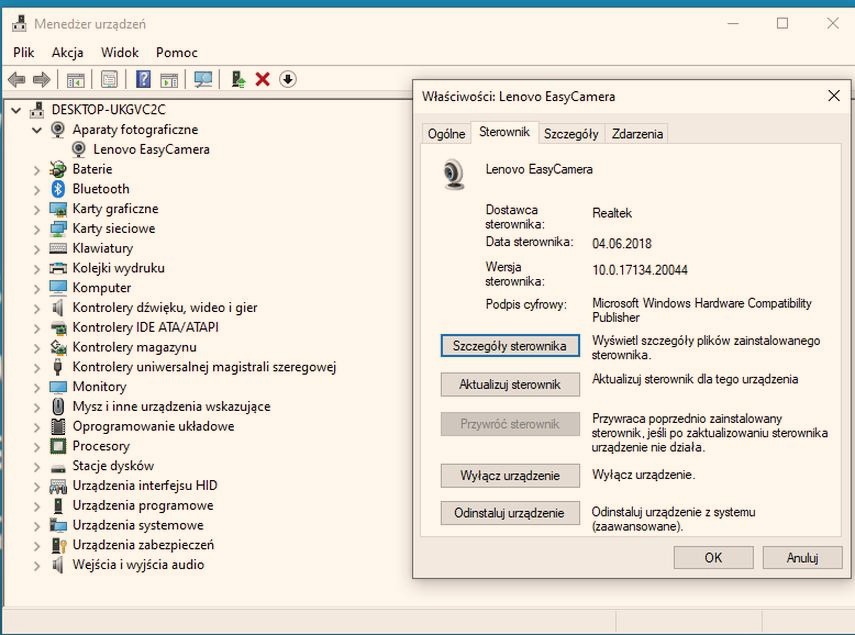Image resolution: width=855 pixels, height=635 pixels.
Task: Click the large webcam icon in the dialog
Action: [x=454, y=174]
